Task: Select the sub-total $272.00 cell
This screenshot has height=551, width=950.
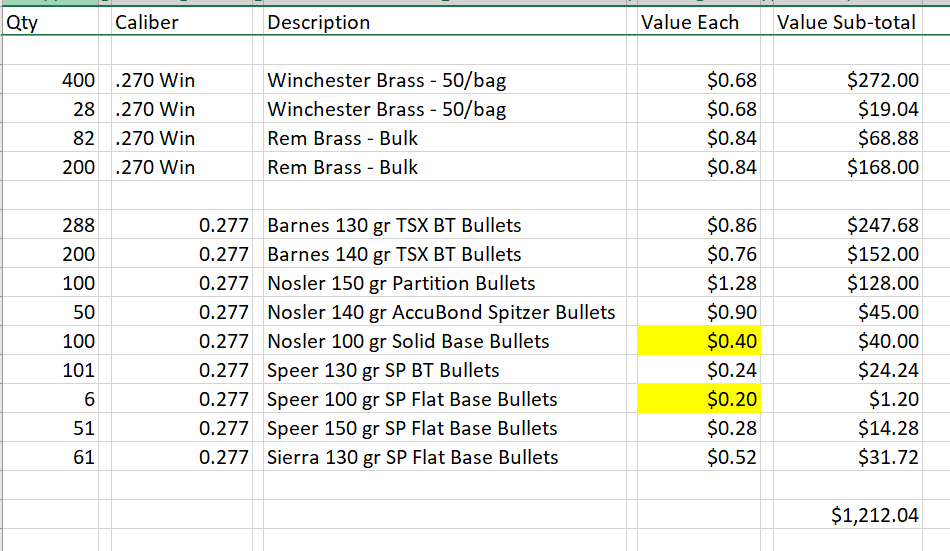Action: click(x=859, y=80)
